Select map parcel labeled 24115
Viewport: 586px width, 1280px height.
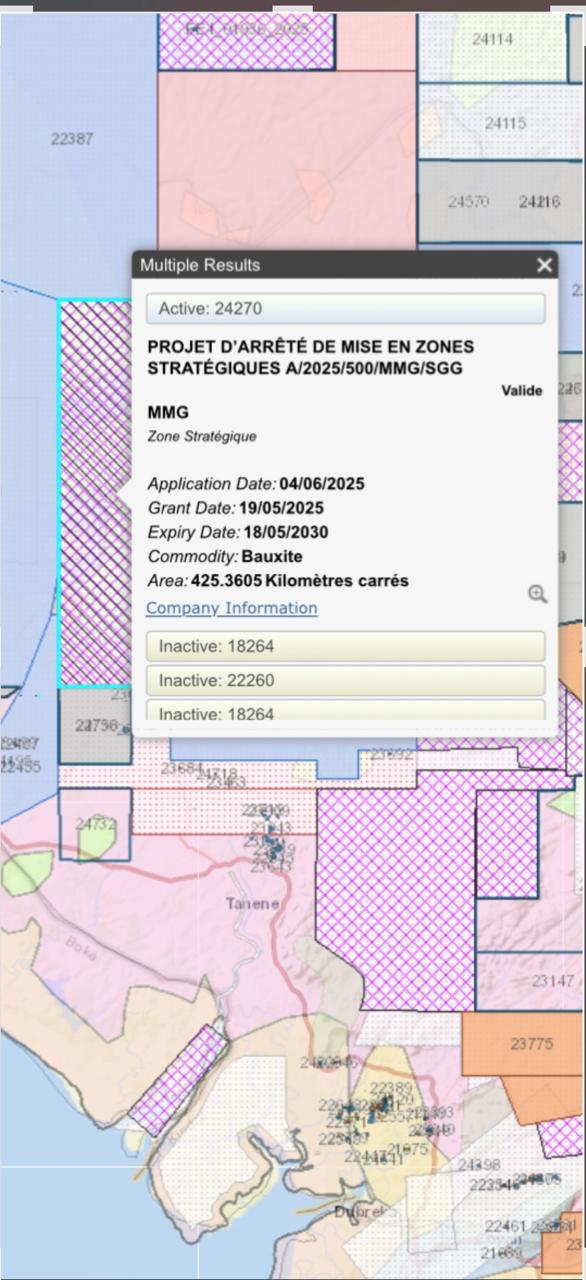pos(505,123)
